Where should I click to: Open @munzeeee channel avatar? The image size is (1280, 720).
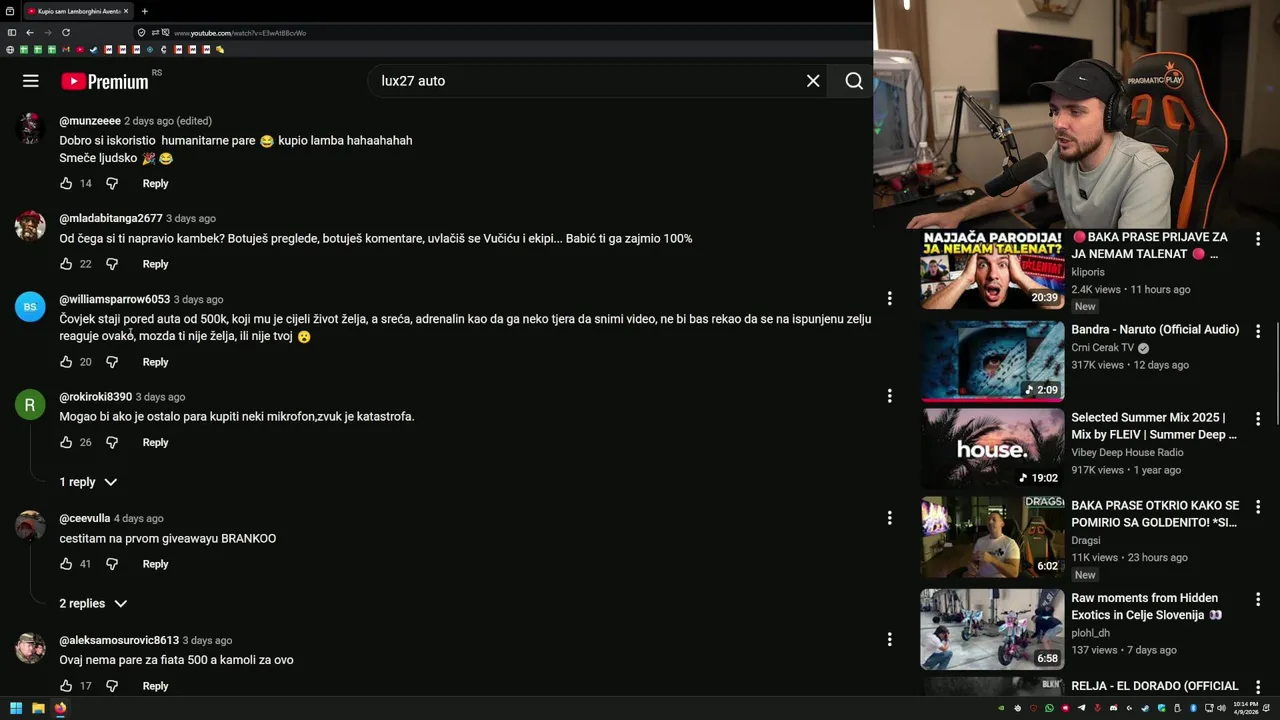30,128
